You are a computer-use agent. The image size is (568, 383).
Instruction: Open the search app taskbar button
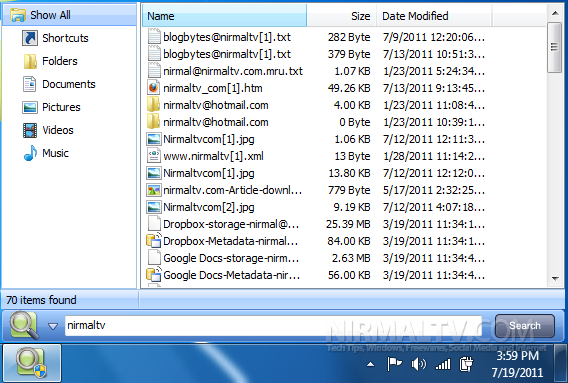32,363
